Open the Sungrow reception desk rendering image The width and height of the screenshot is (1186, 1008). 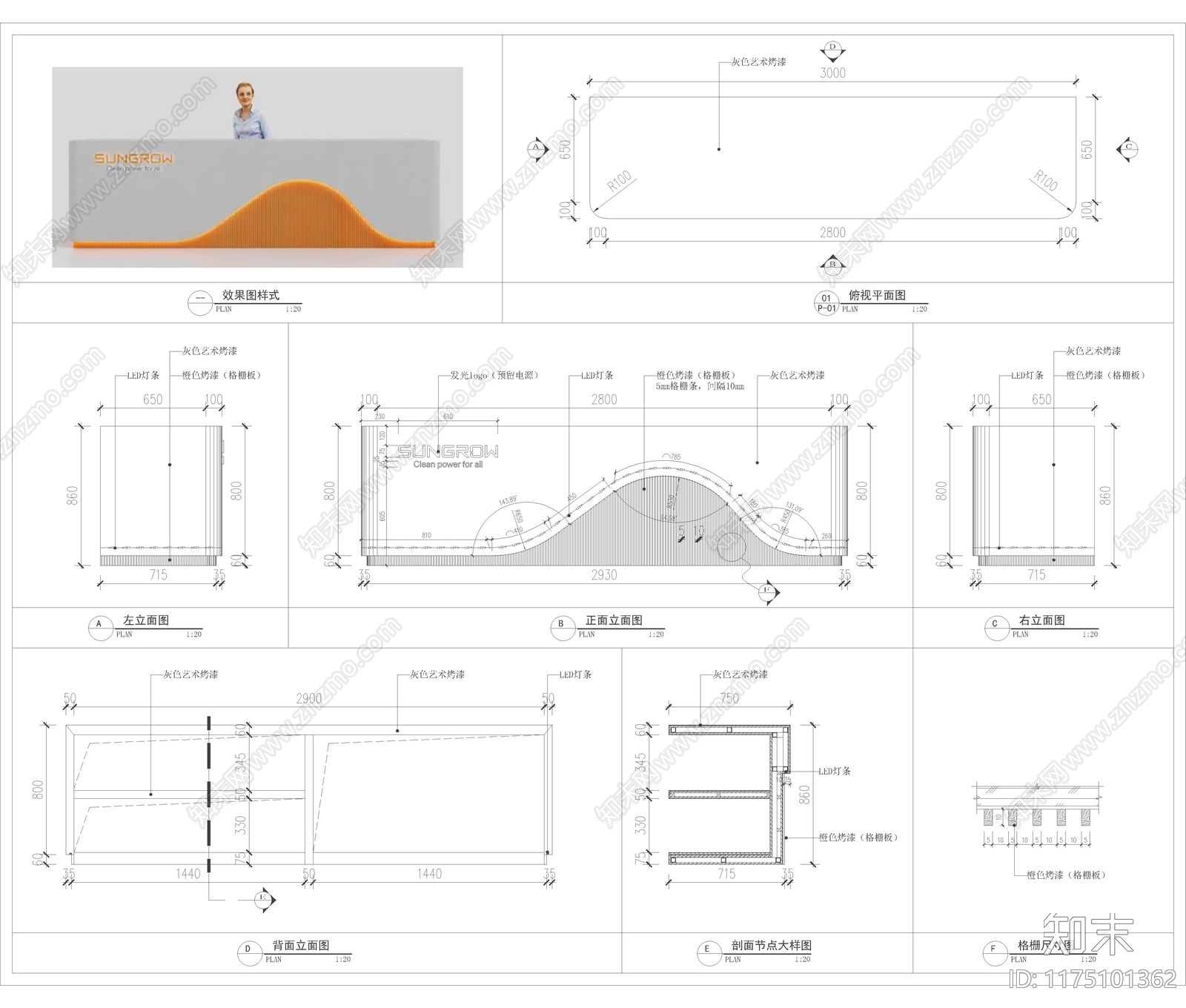(257, 168)
